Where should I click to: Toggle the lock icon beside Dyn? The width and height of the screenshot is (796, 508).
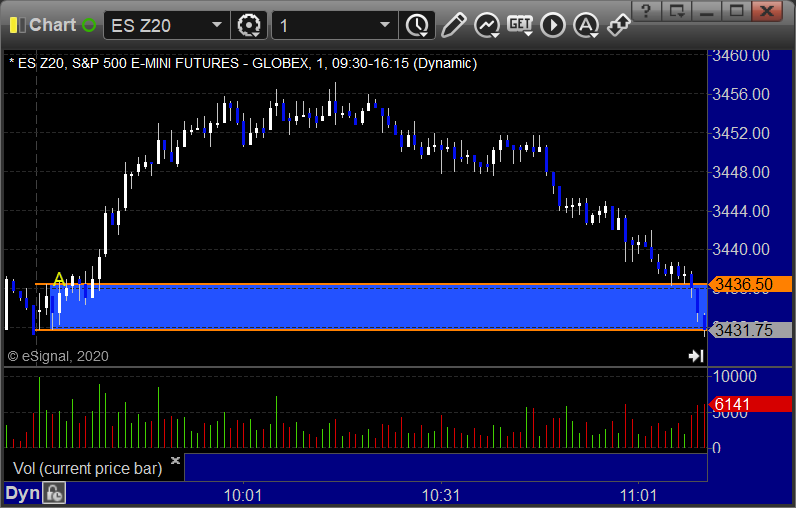(54, 493)
